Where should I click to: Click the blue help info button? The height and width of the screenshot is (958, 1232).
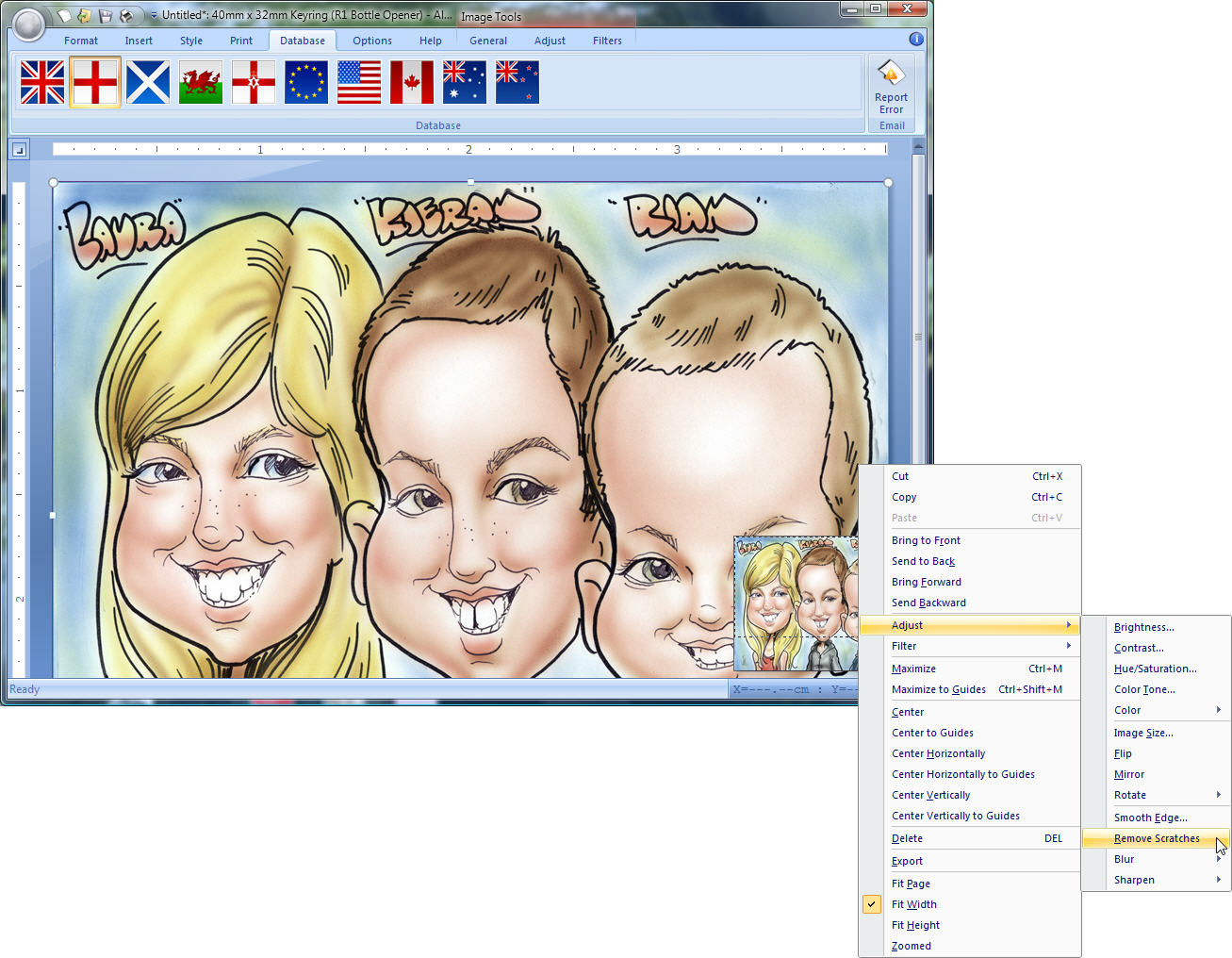click(x=915, y=40)
